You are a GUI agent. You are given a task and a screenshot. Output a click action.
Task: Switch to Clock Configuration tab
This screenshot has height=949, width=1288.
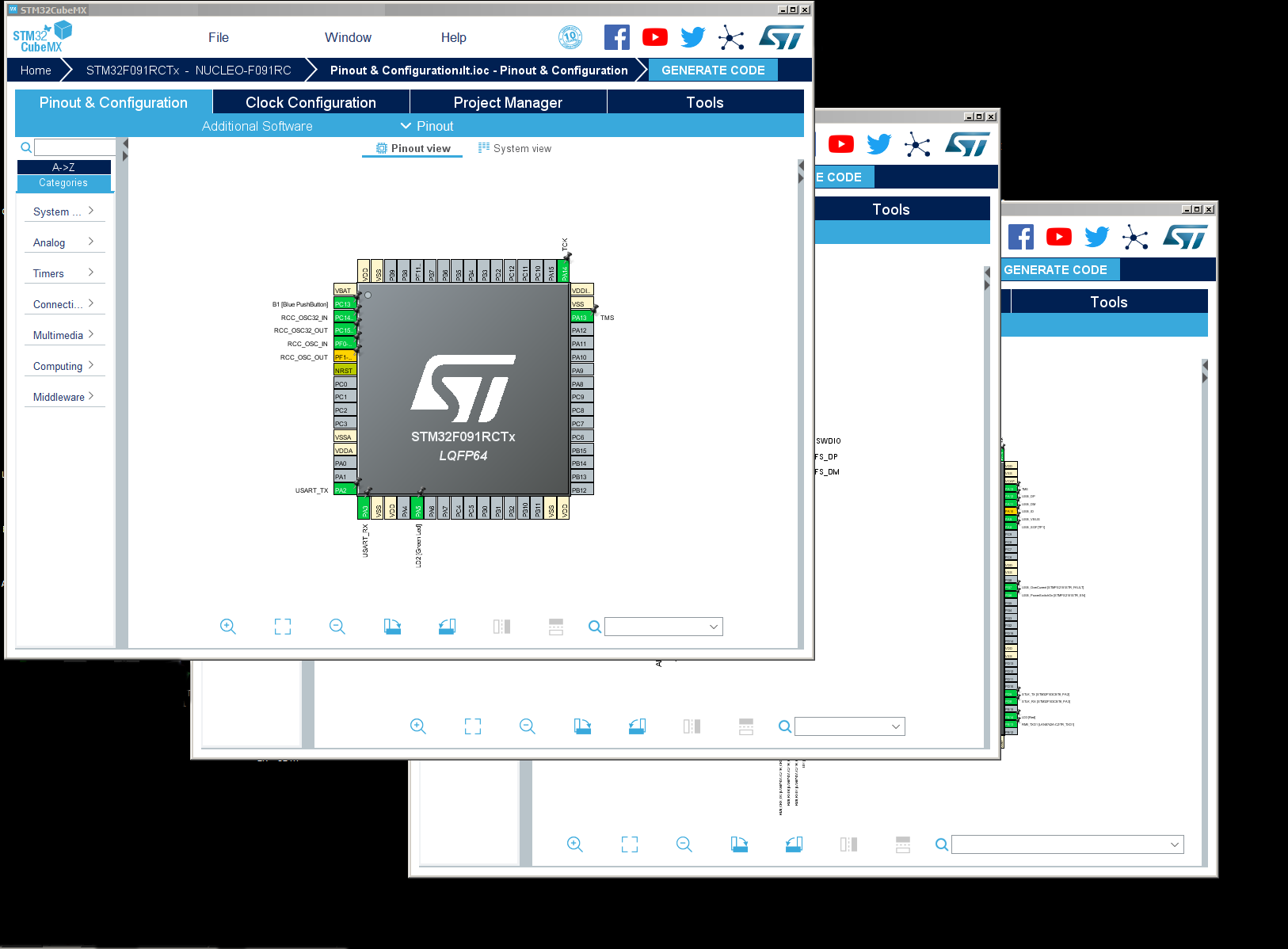[311, 102]
